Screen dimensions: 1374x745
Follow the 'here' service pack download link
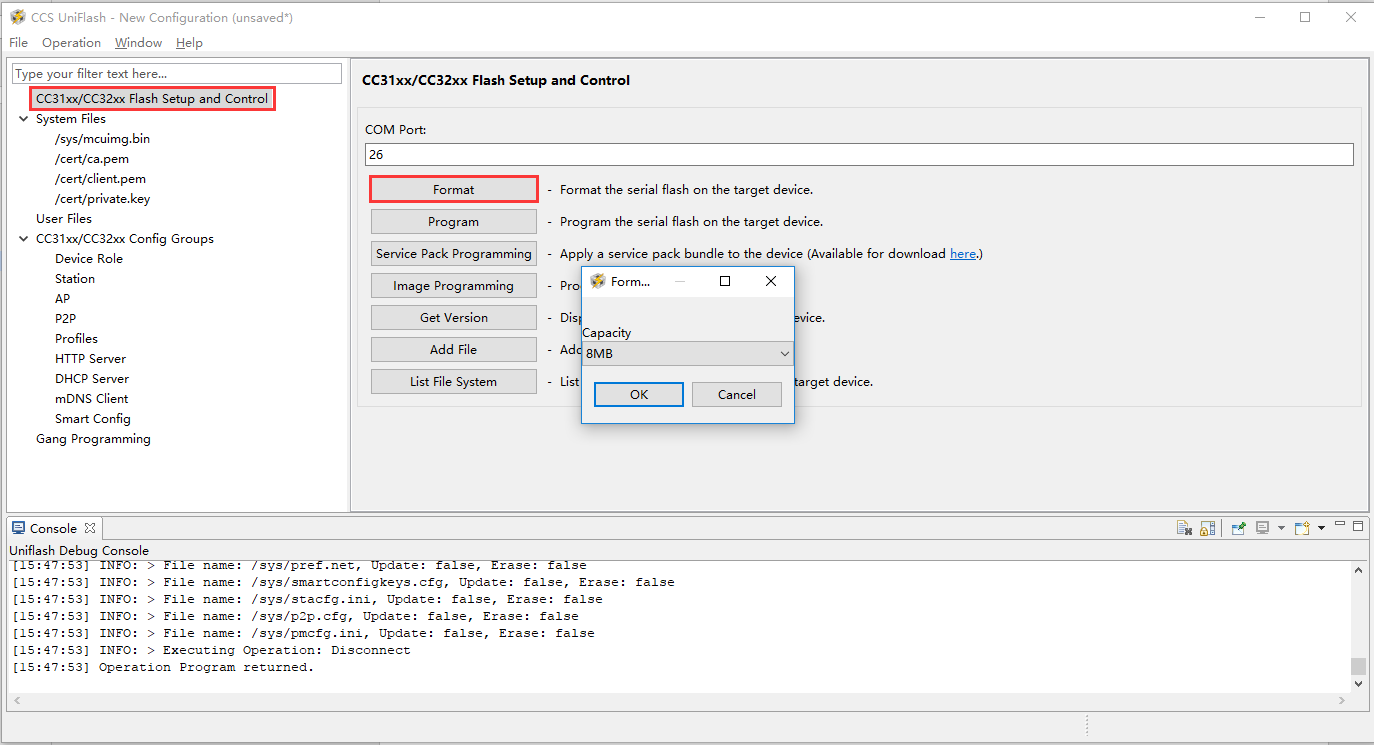963,254
